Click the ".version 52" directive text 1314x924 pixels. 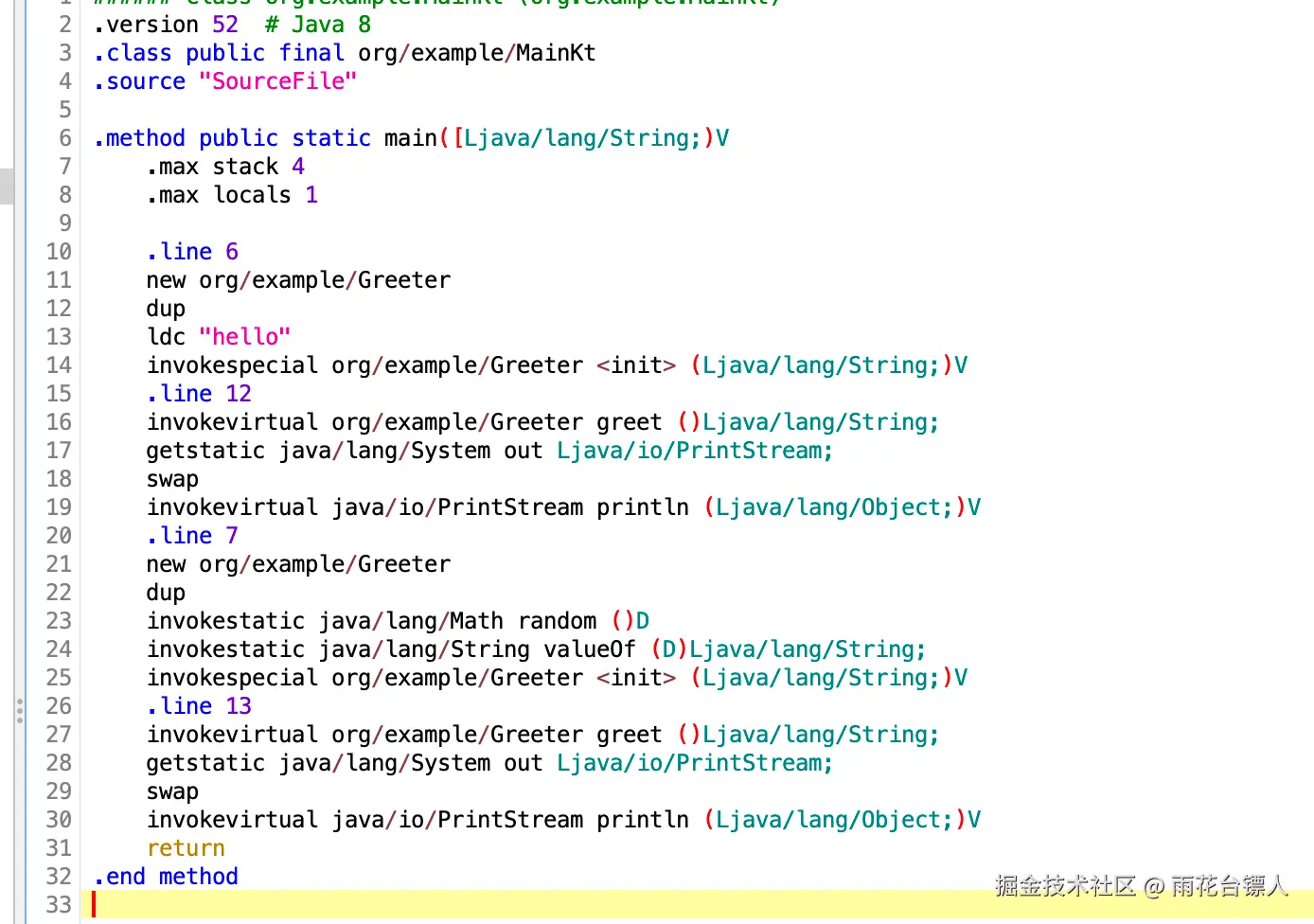[167, 25]
